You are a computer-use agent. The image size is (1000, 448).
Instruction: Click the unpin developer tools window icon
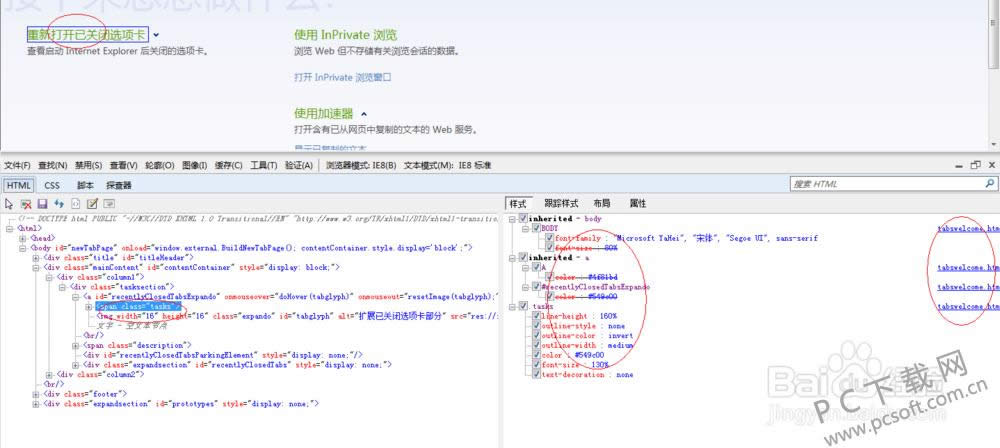pos(975,165)
